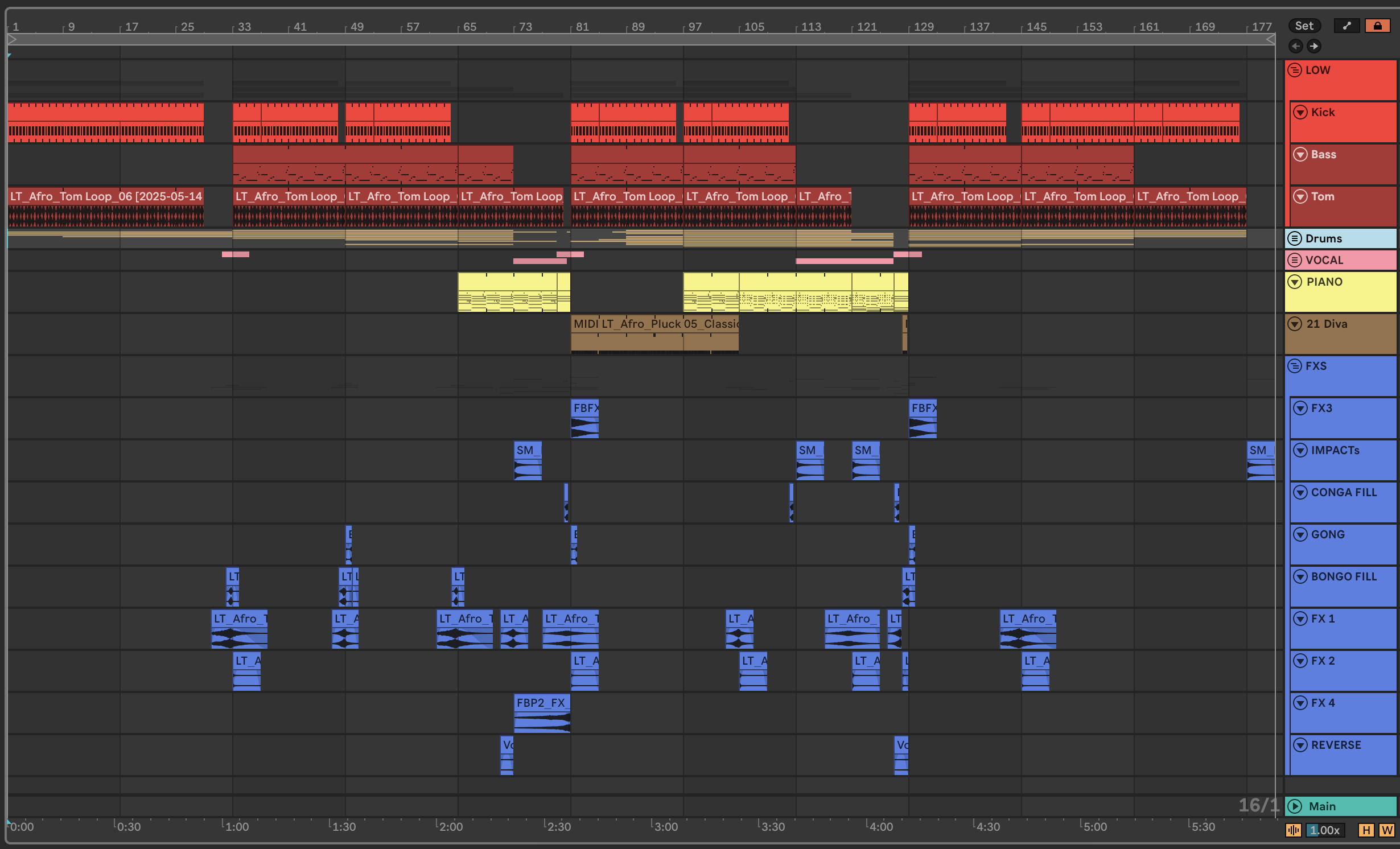
Task: Unfold the PIANO track arrow
Action: pos(1295,282)
